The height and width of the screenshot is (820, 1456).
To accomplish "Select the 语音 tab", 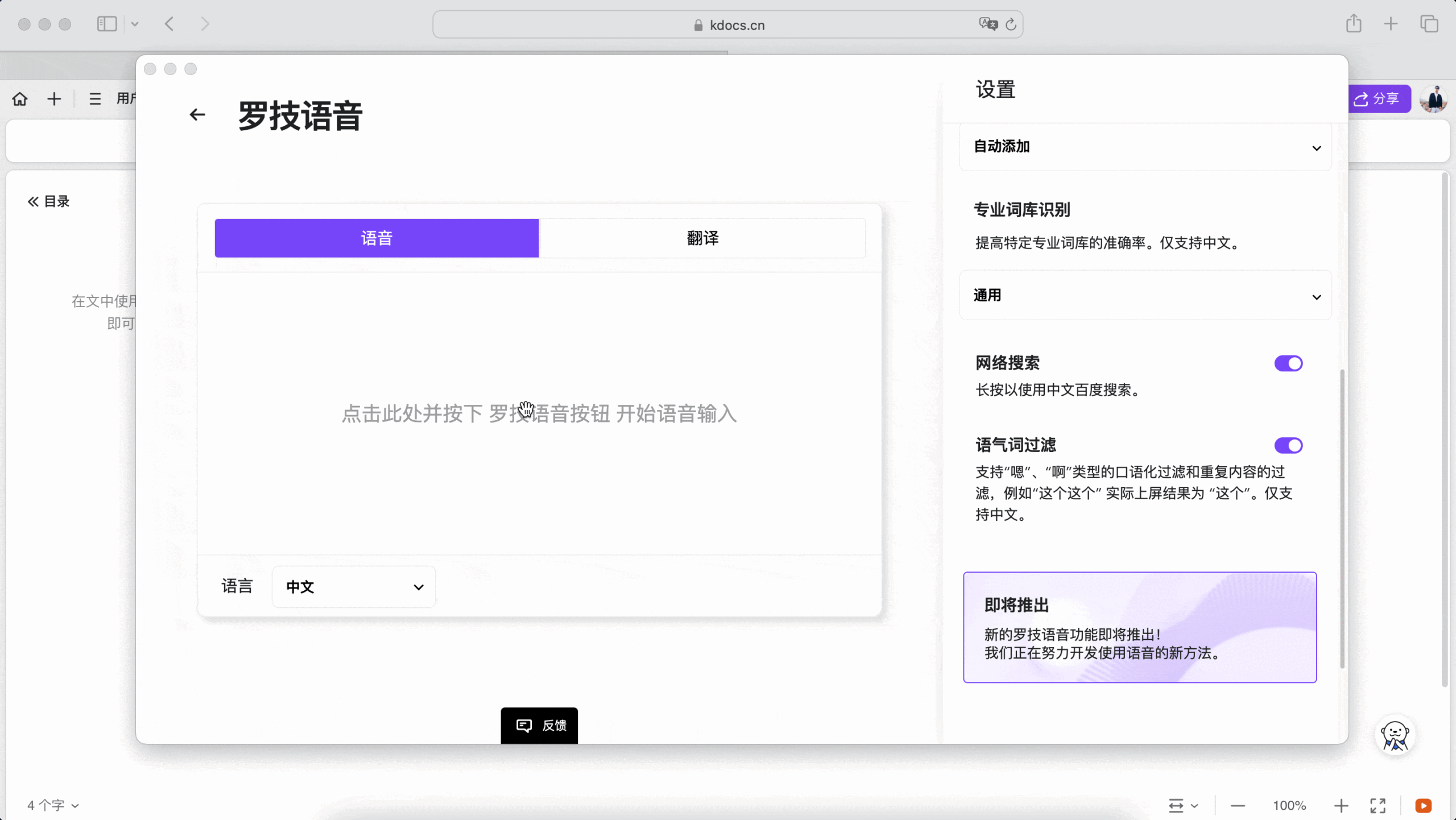I will 377,238.
